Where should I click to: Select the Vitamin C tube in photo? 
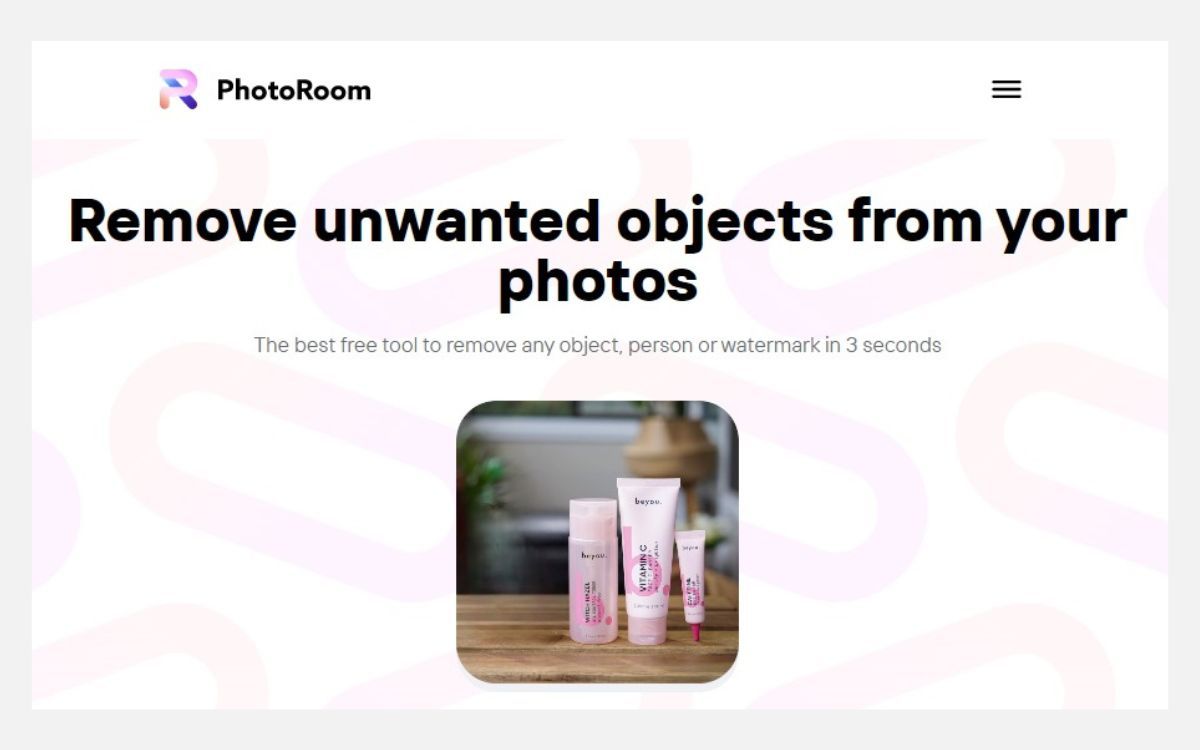pyautogui.click(x=648, y=560)
